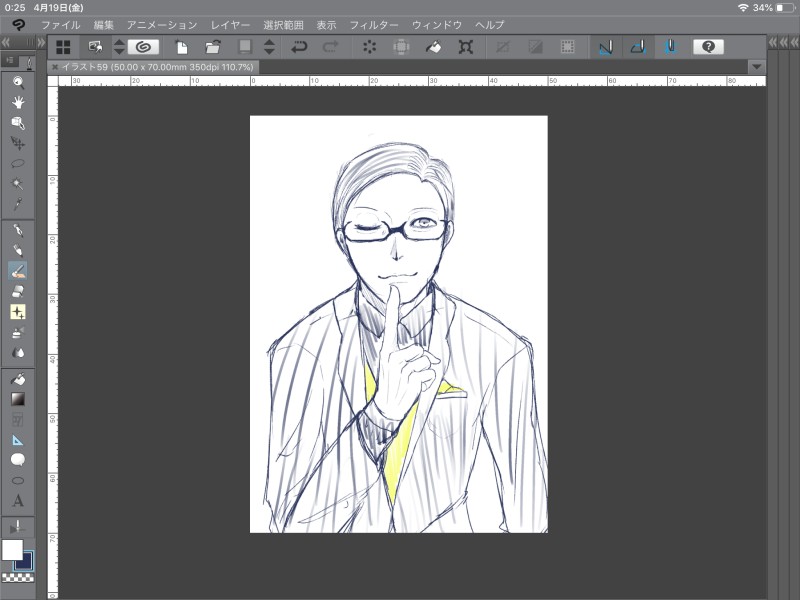Click the help question mark button
800x600 pixels.
[x=708, y=47]
